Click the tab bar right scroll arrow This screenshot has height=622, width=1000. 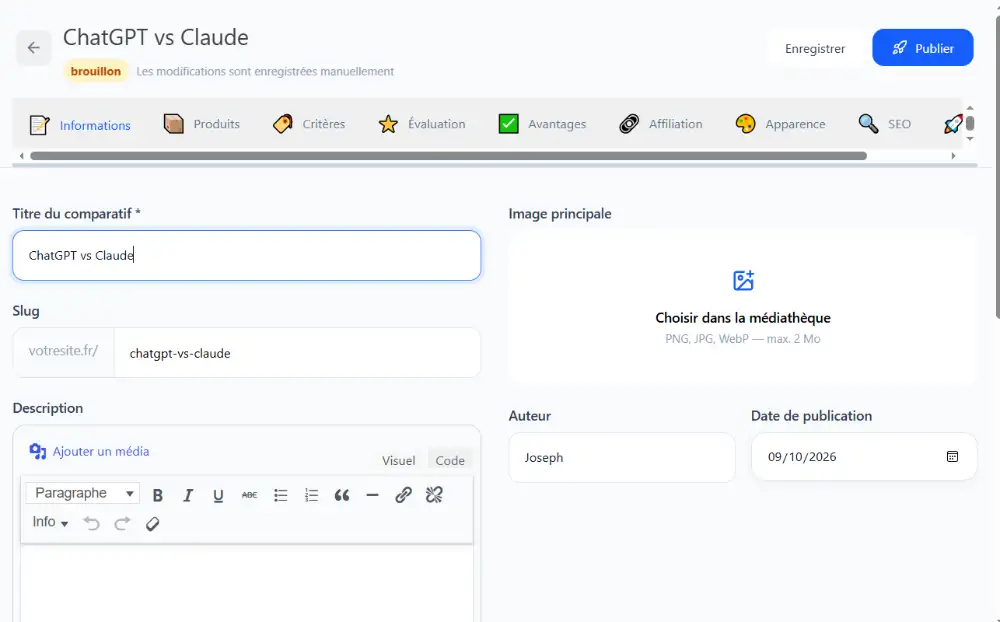pos(953,156)
